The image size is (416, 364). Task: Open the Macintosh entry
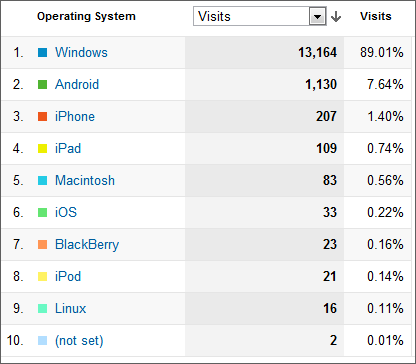(x=85, y=180)
